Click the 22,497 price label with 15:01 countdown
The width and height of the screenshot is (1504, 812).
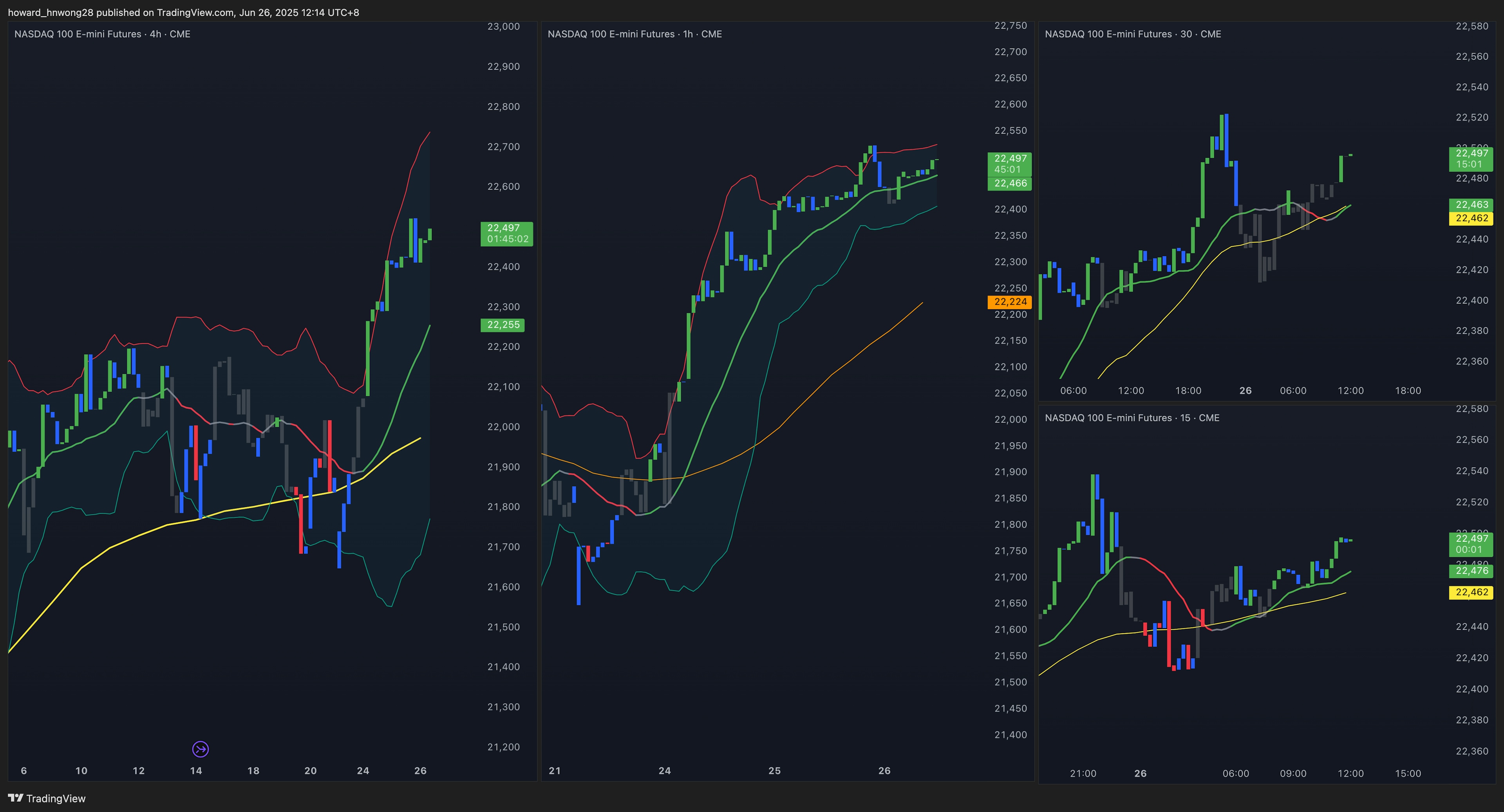click(1471, 159)
